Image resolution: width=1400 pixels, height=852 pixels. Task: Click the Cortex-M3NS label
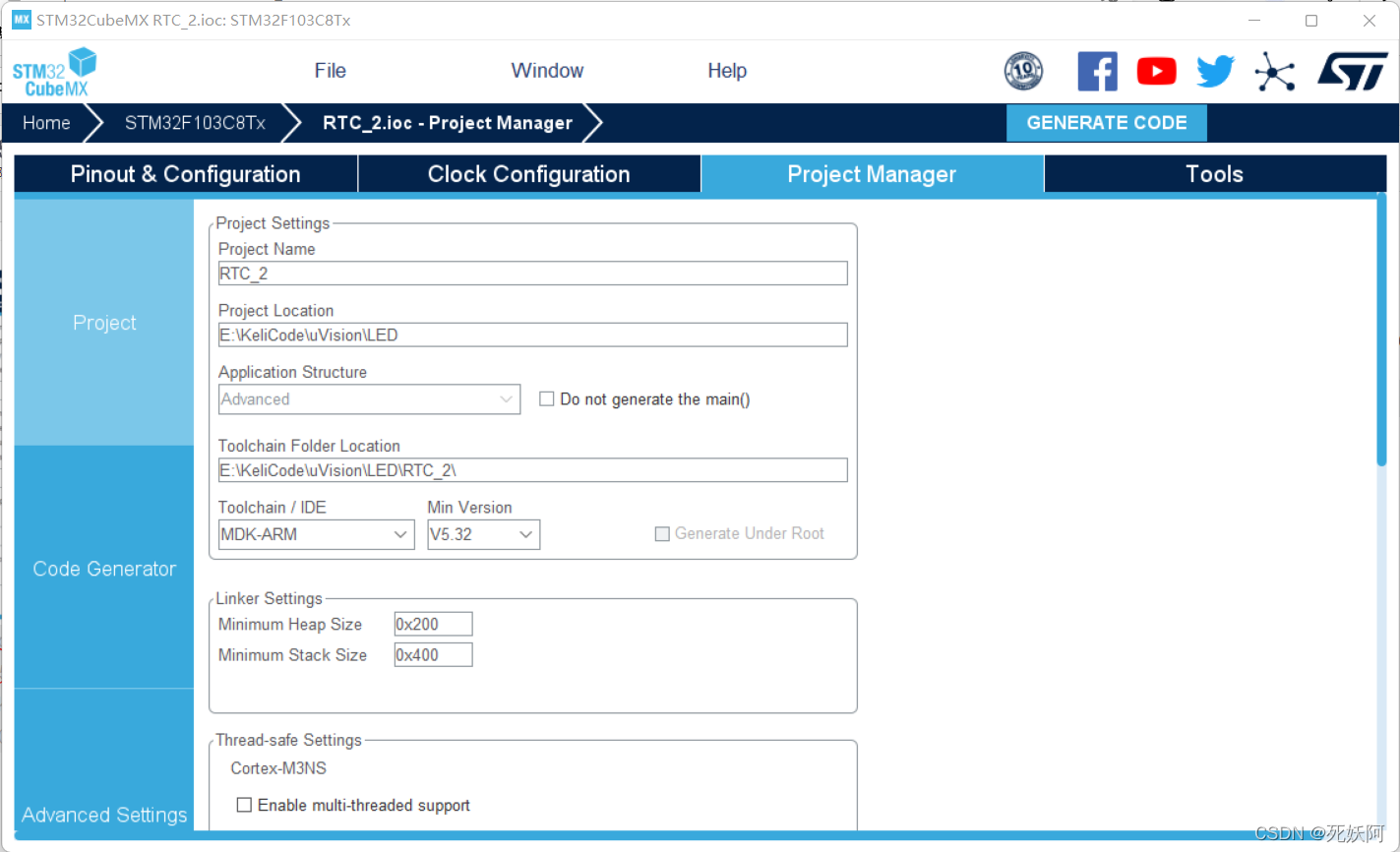tap(278, 768)
